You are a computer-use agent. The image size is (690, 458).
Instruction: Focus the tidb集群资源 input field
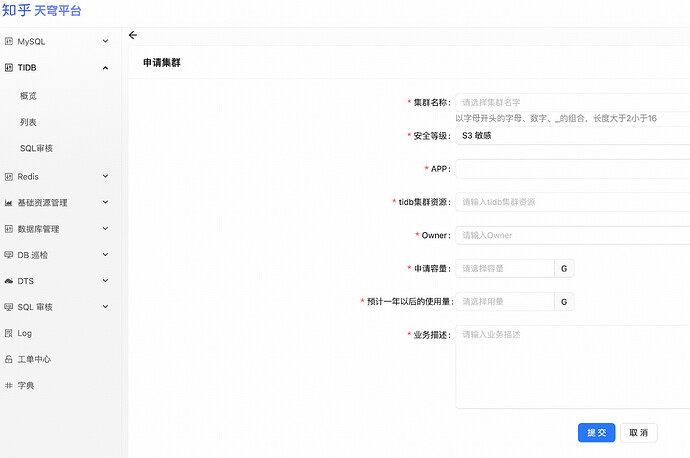pyautogui.click(x=573, y=202)
